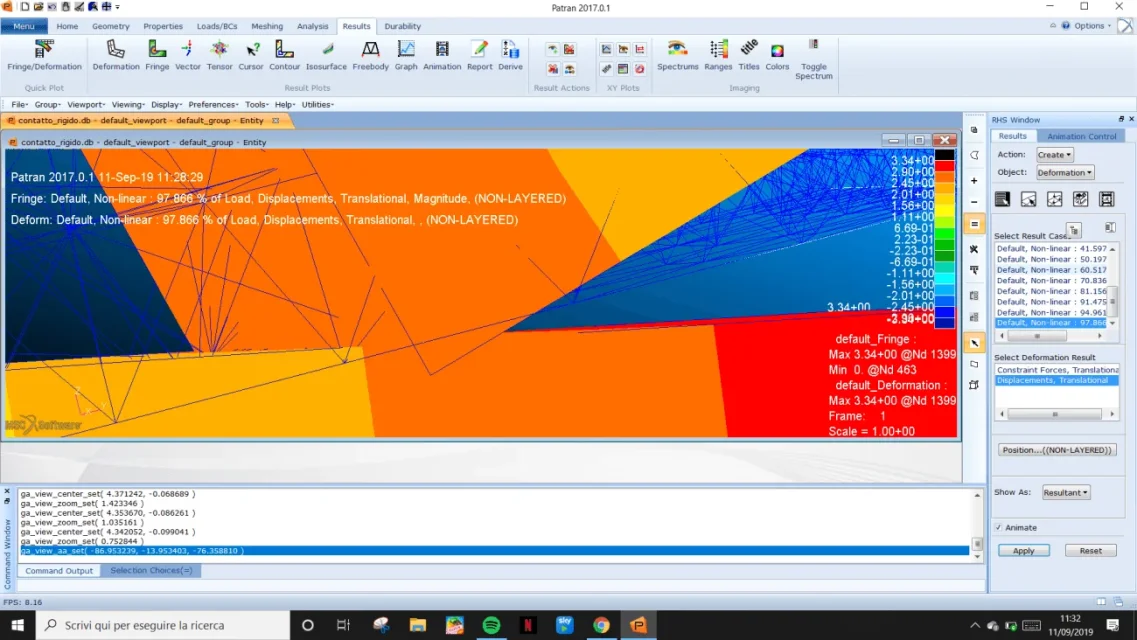This screenshot has width=1137, height=640.
Task: Click the Display Attributes icon in RHS Window
Action: 1054,199
